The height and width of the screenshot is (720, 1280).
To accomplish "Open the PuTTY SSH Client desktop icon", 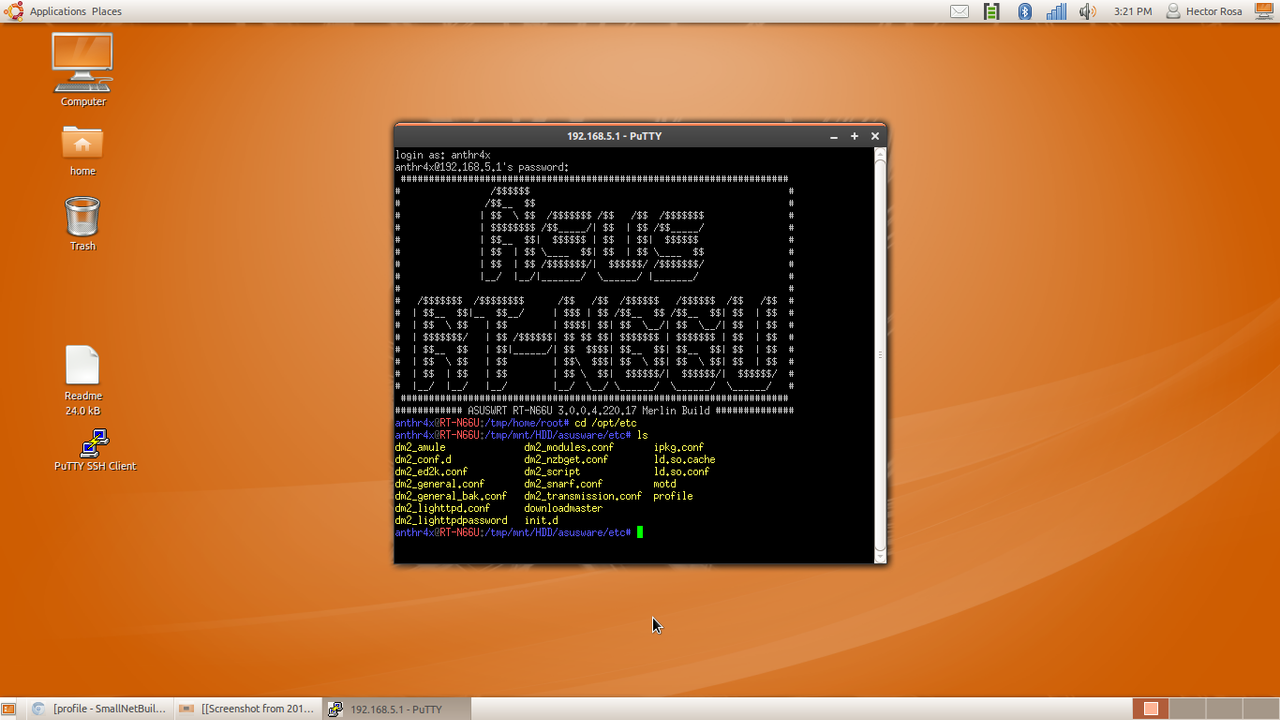I will point(94,446).
